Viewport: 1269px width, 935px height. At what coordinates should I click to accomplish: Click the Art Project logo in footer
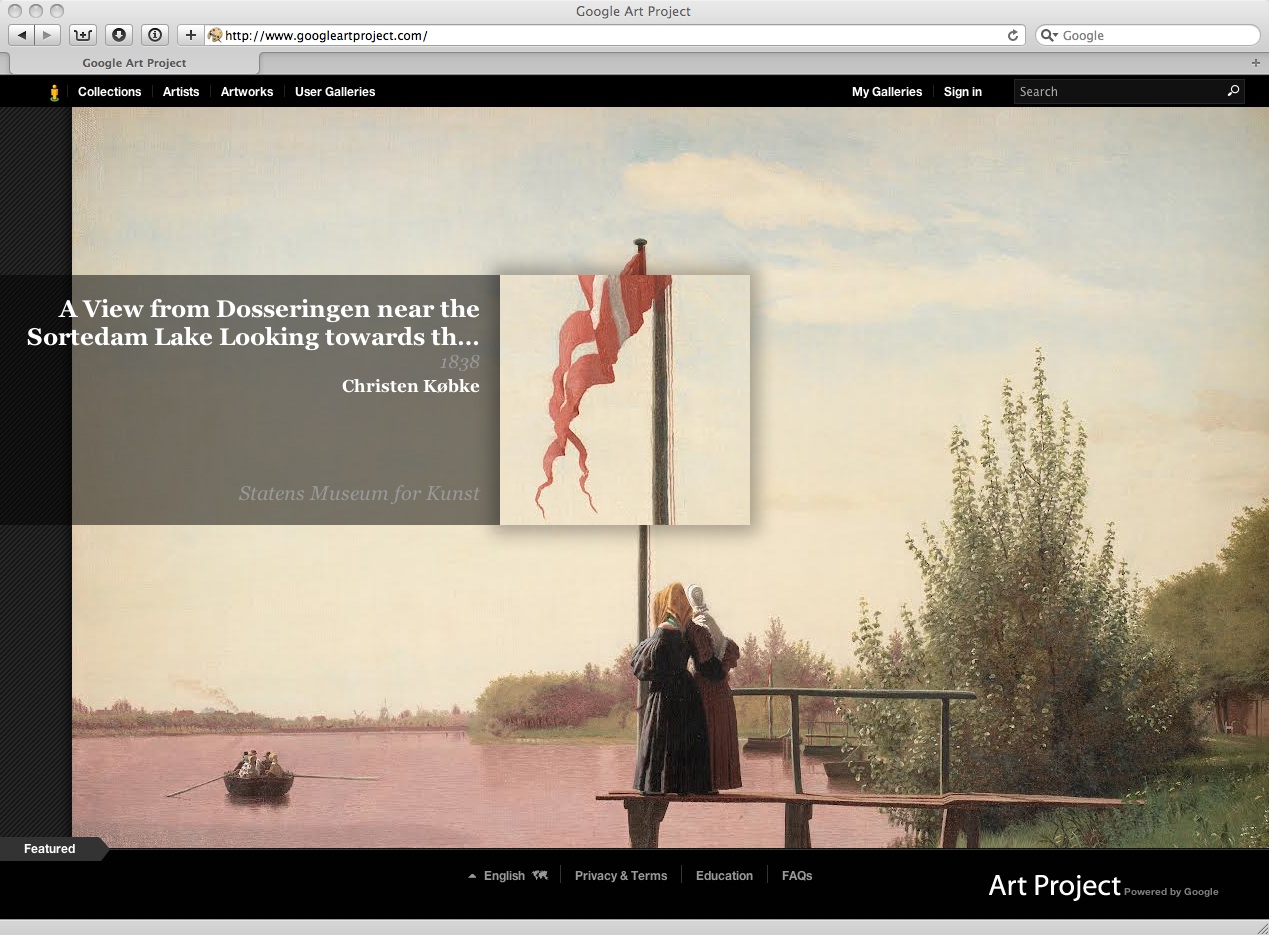pyautogui.click(x=1054, y=885)
